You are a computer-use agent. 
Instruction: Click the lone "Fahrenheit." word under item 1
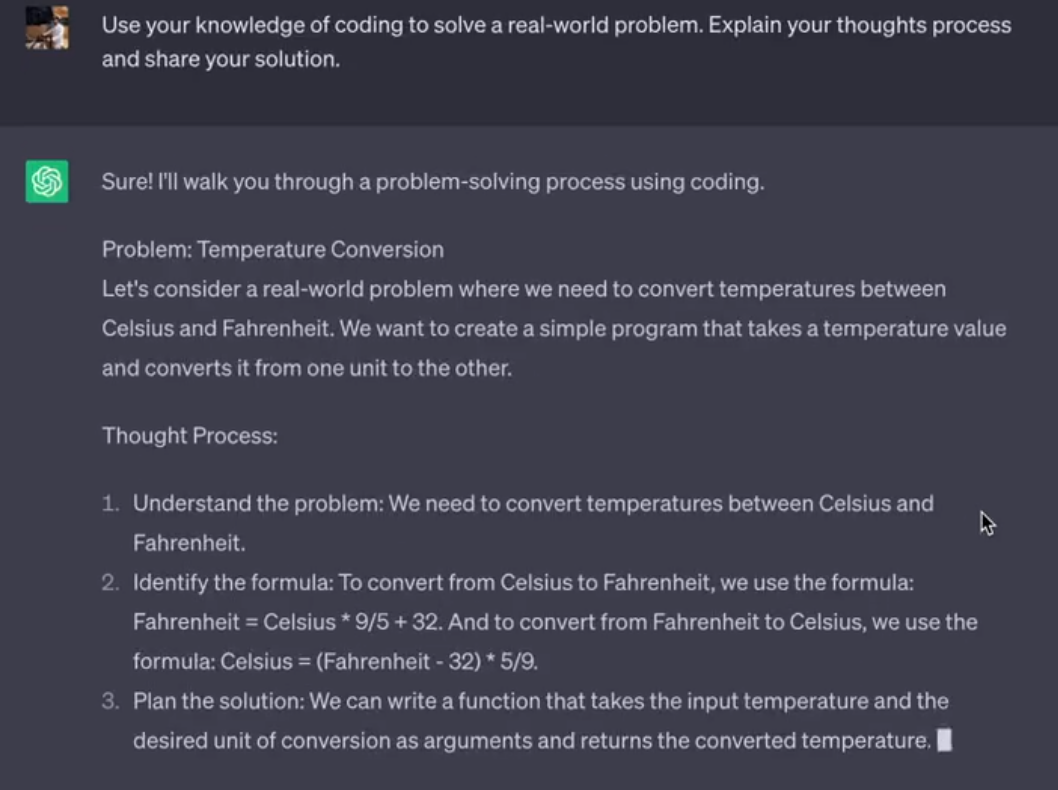point(188,543)
